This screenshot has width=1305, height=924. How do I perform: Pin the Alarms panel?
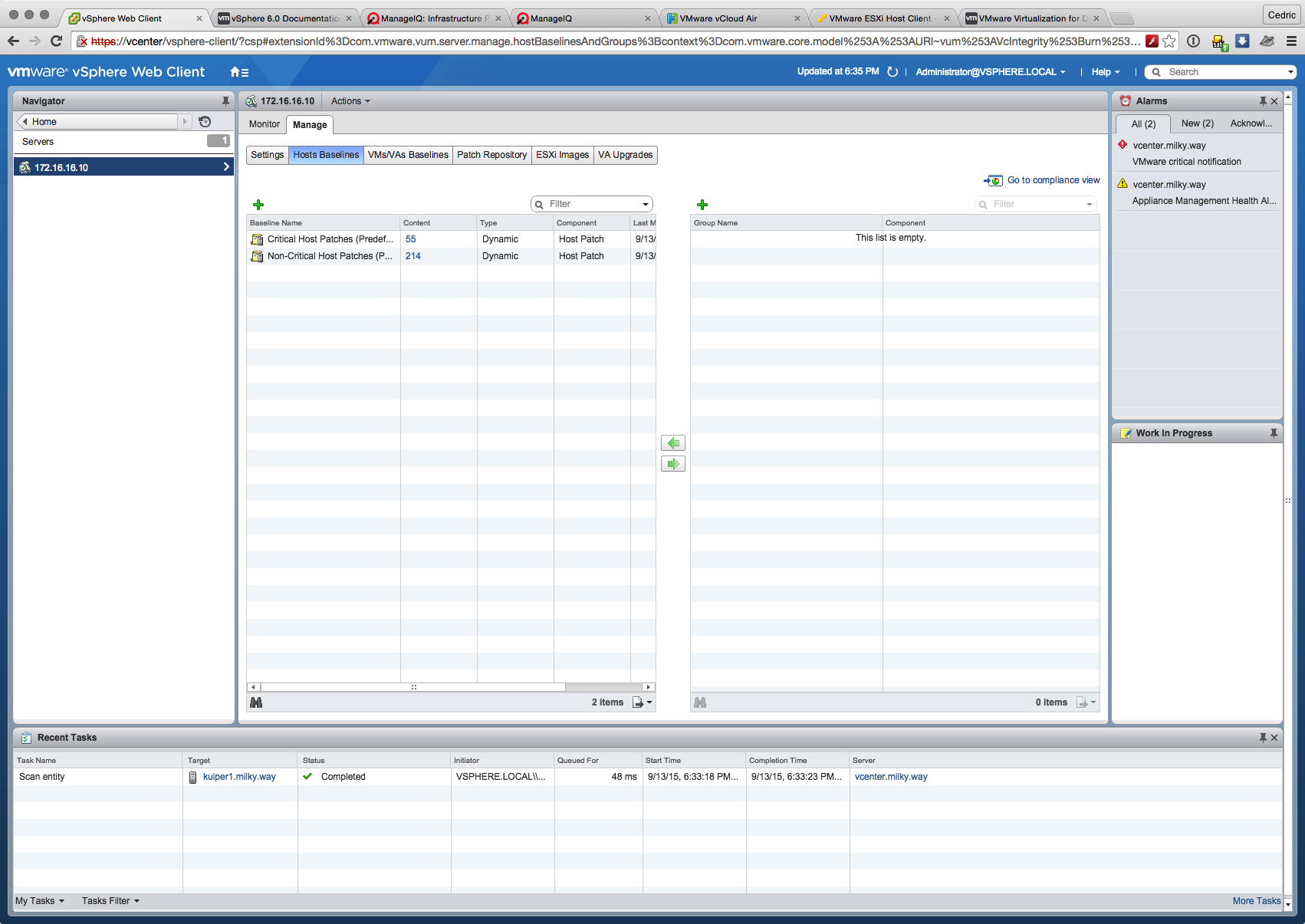[x=1263, y=101]
